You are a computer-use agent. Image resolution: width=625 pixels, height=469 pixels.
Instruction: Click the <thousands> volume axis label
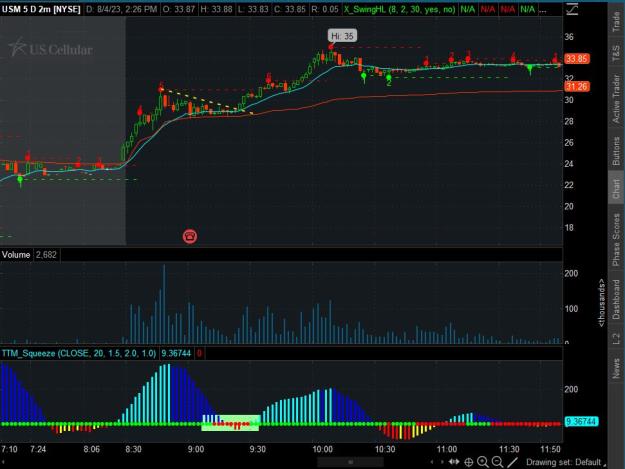pyautogui.click(x=601, y=303)
